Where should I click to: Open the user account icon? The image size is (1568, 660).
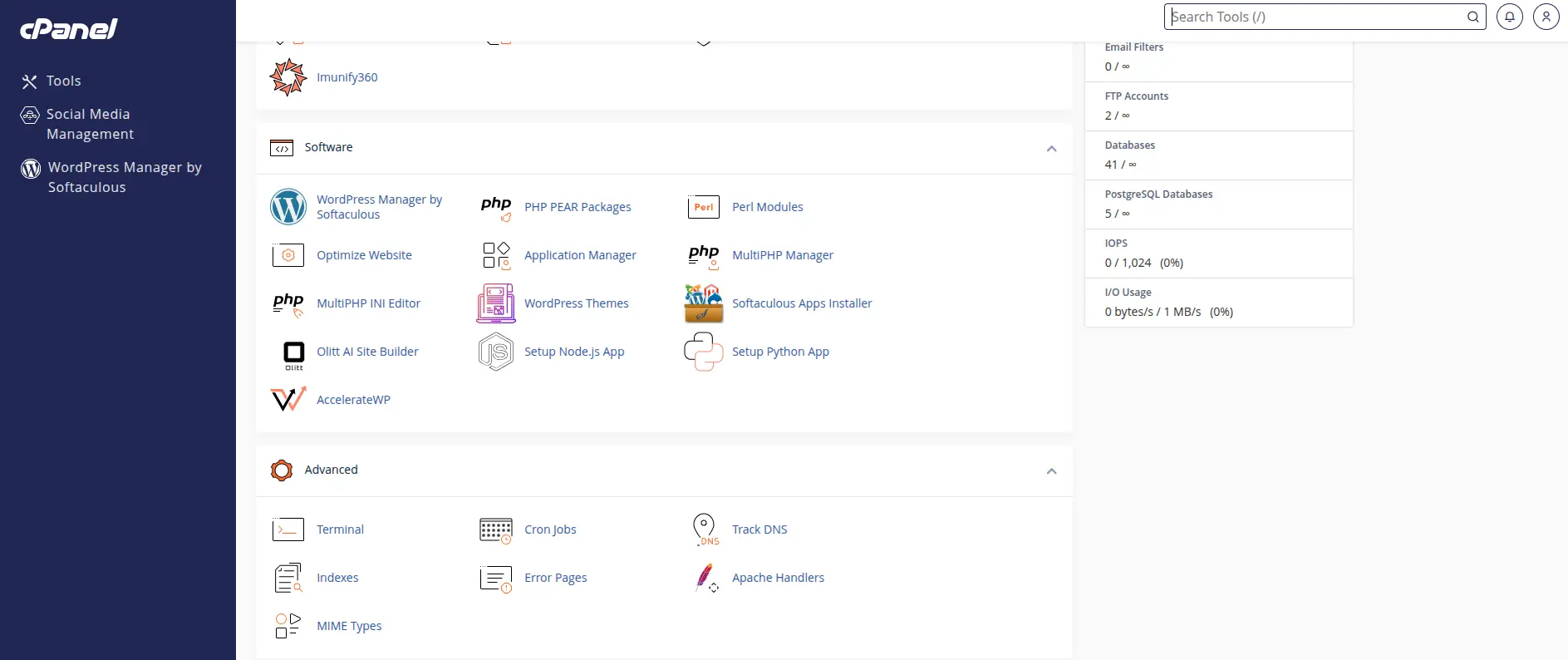click(1546, 17)
